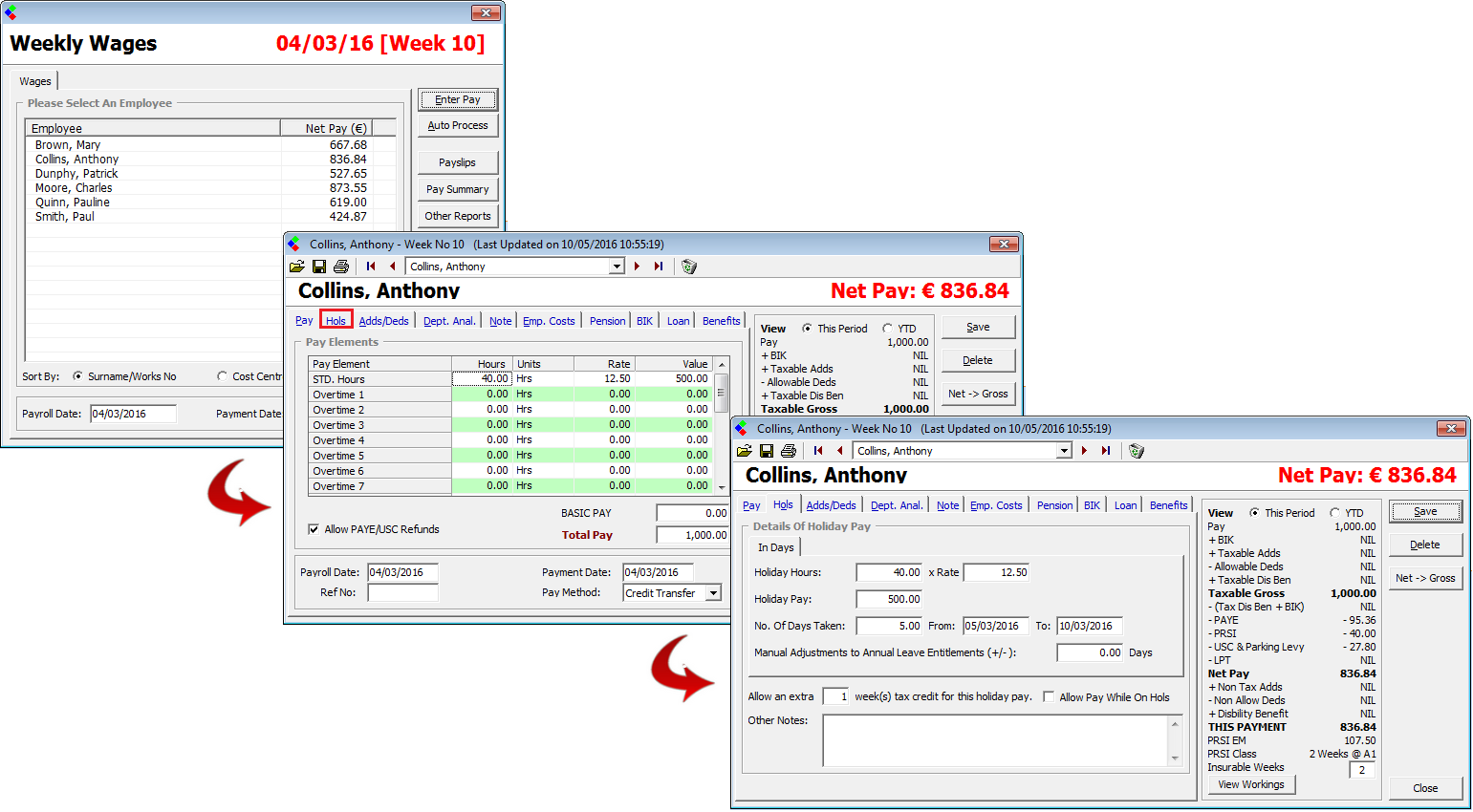Go to previous employee in Pay Elements window

coord(392,267)
